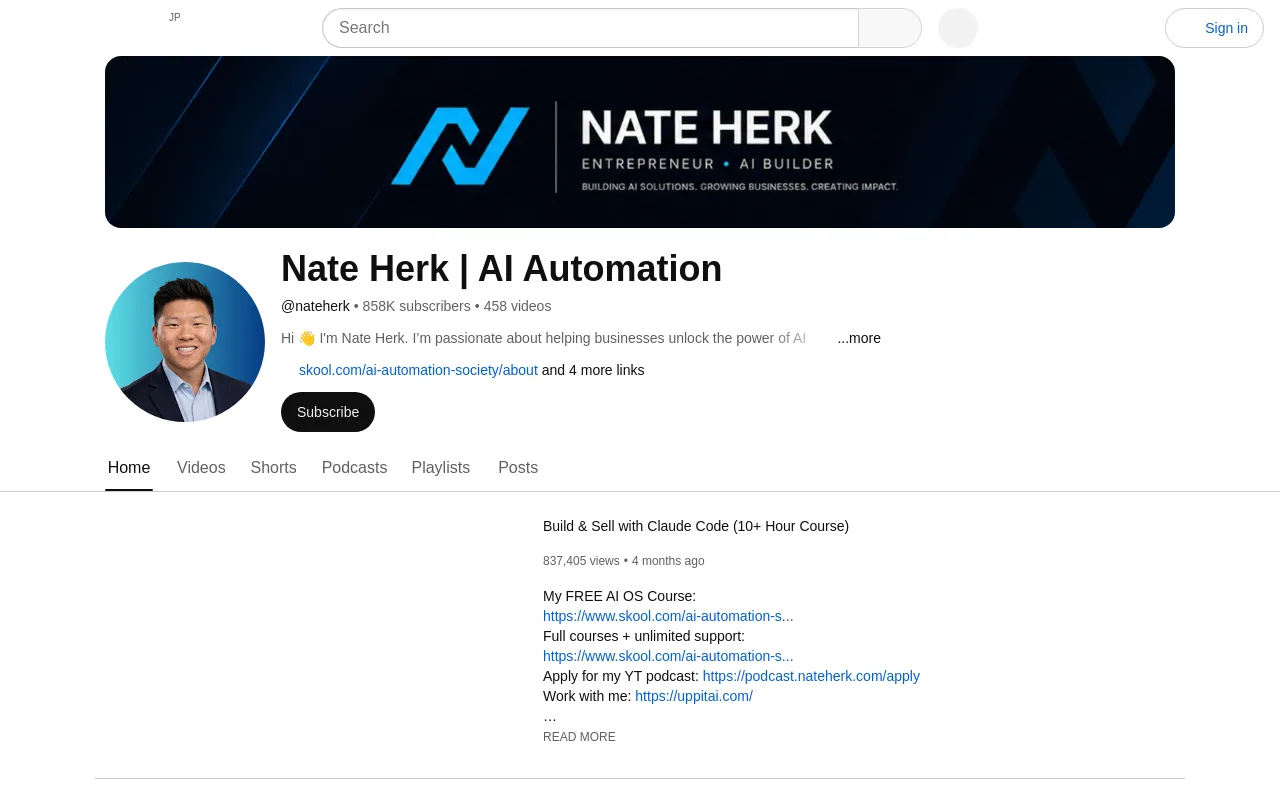The image size is (1280, 800).
Task: Open the Shorts tab
Action: [x=273, y=468]
